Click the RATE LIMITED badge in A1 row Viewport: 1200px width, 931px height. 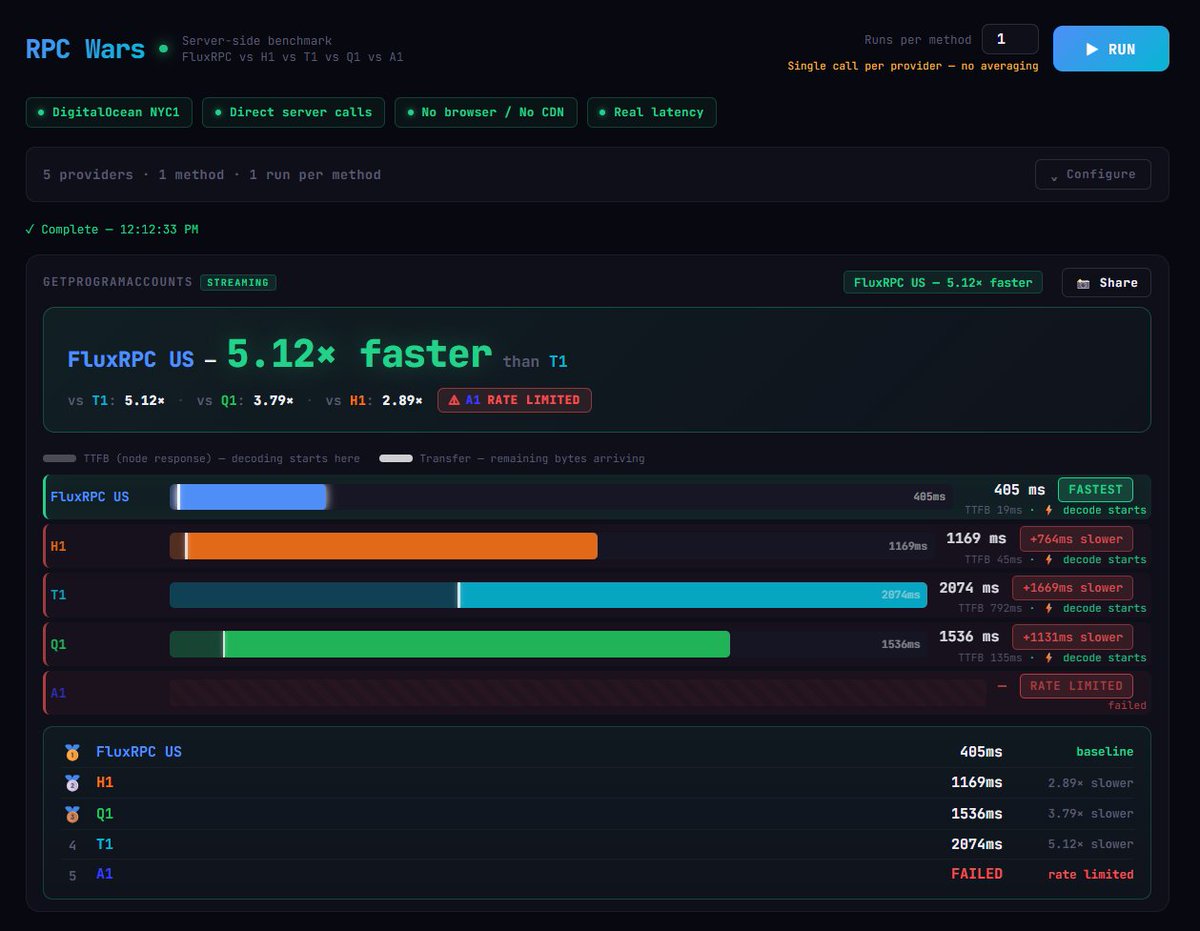1076,686
